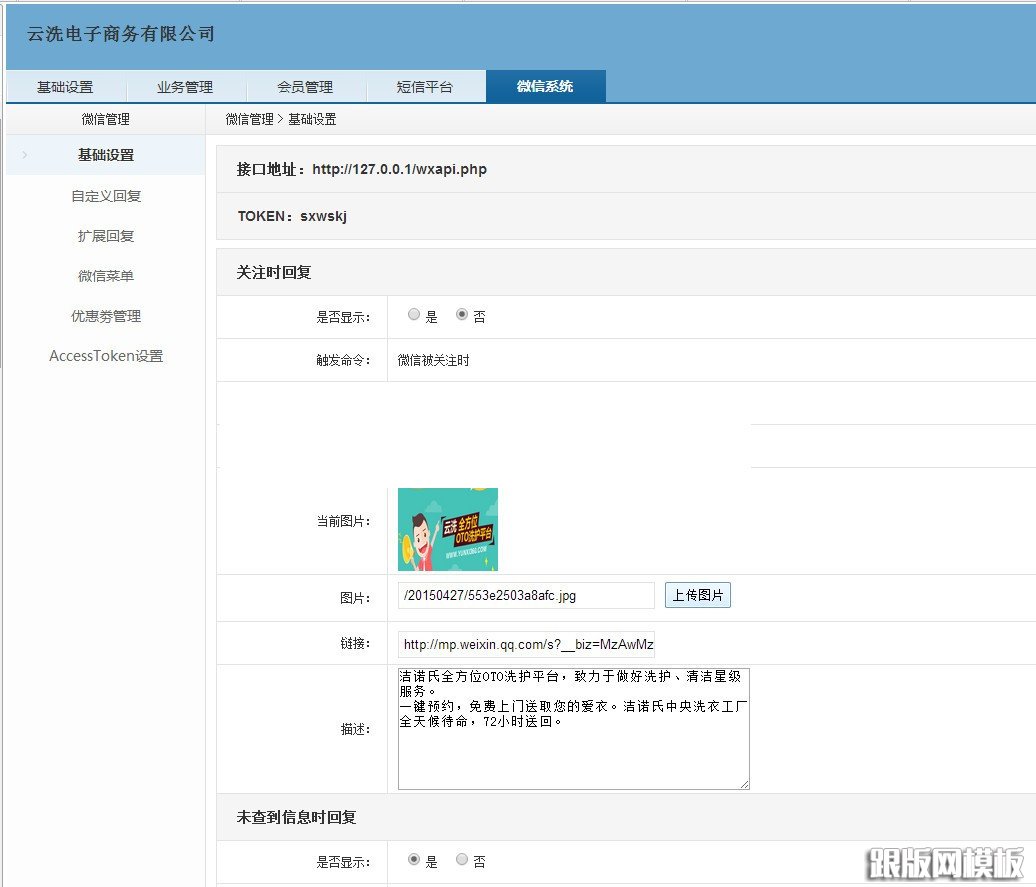The width and height of the screenshot is (1036, 887).
Task: Go to the 基础设置 top navigation tab
Action: click(66, 86)
